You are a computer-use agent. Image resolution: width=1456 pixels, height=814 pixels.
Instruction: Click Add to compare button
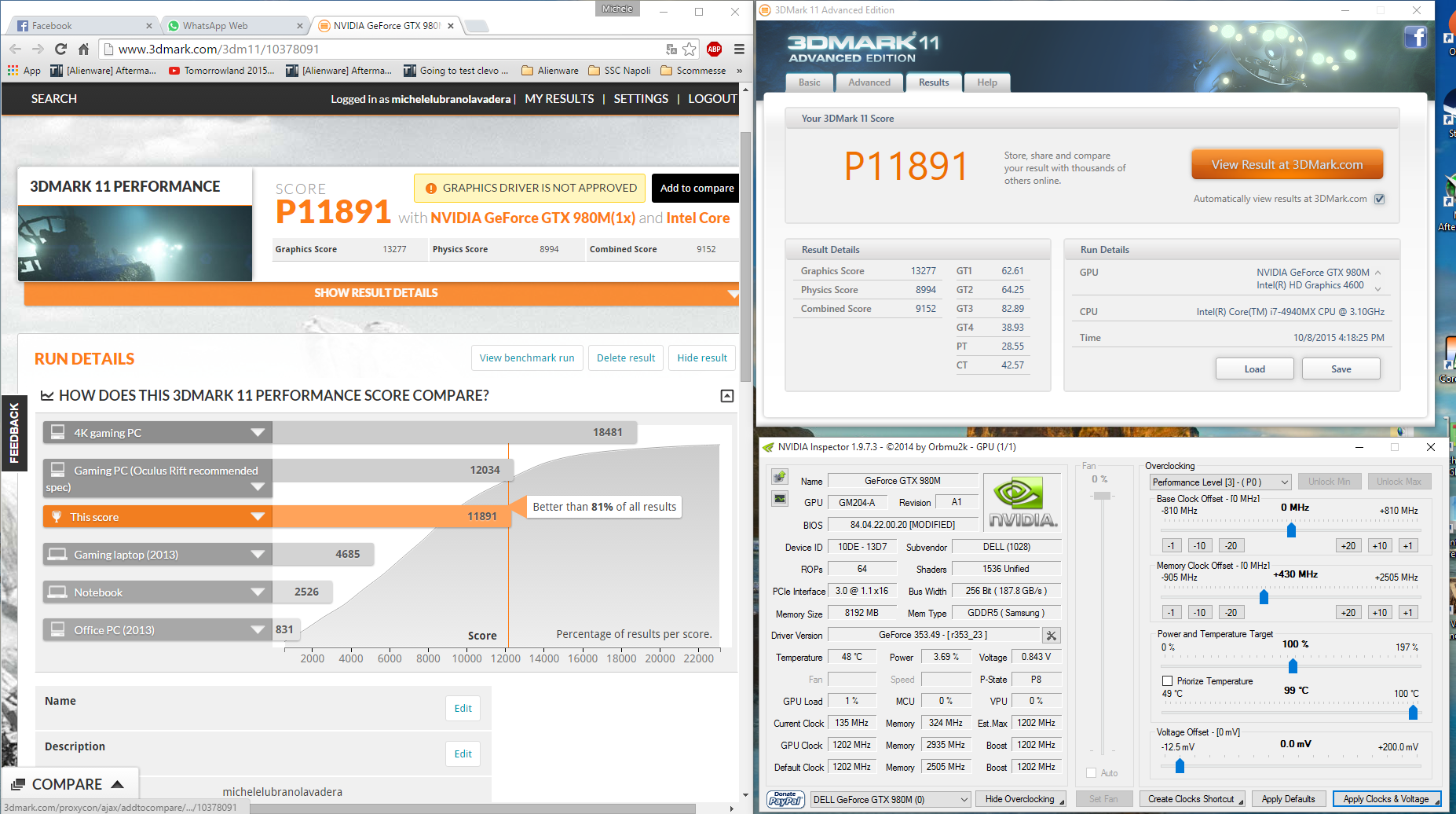pyautogui.click(x=697, y=189)
